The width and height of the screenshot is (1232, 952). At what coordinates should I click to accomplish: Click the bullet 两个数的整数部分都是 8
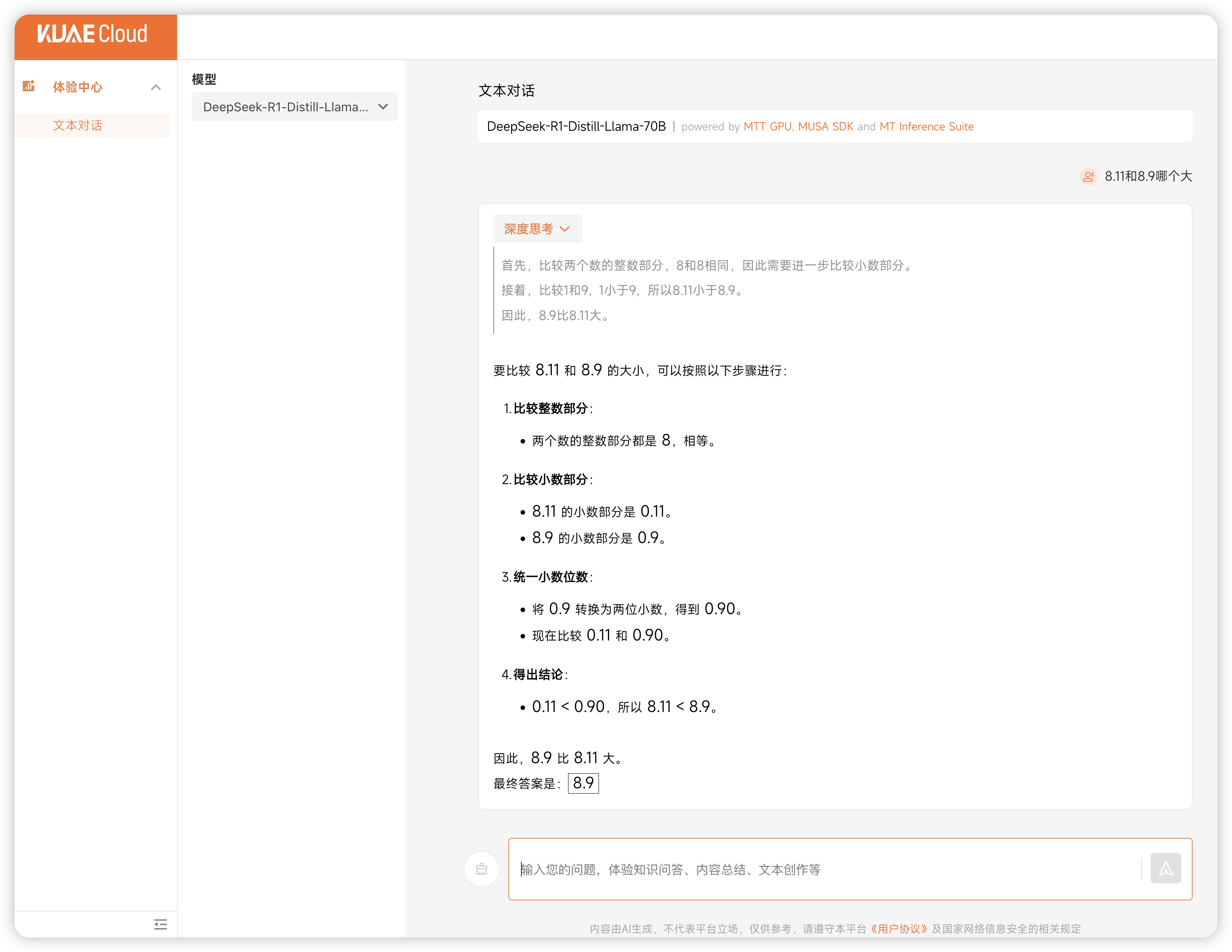click(625, 441)
